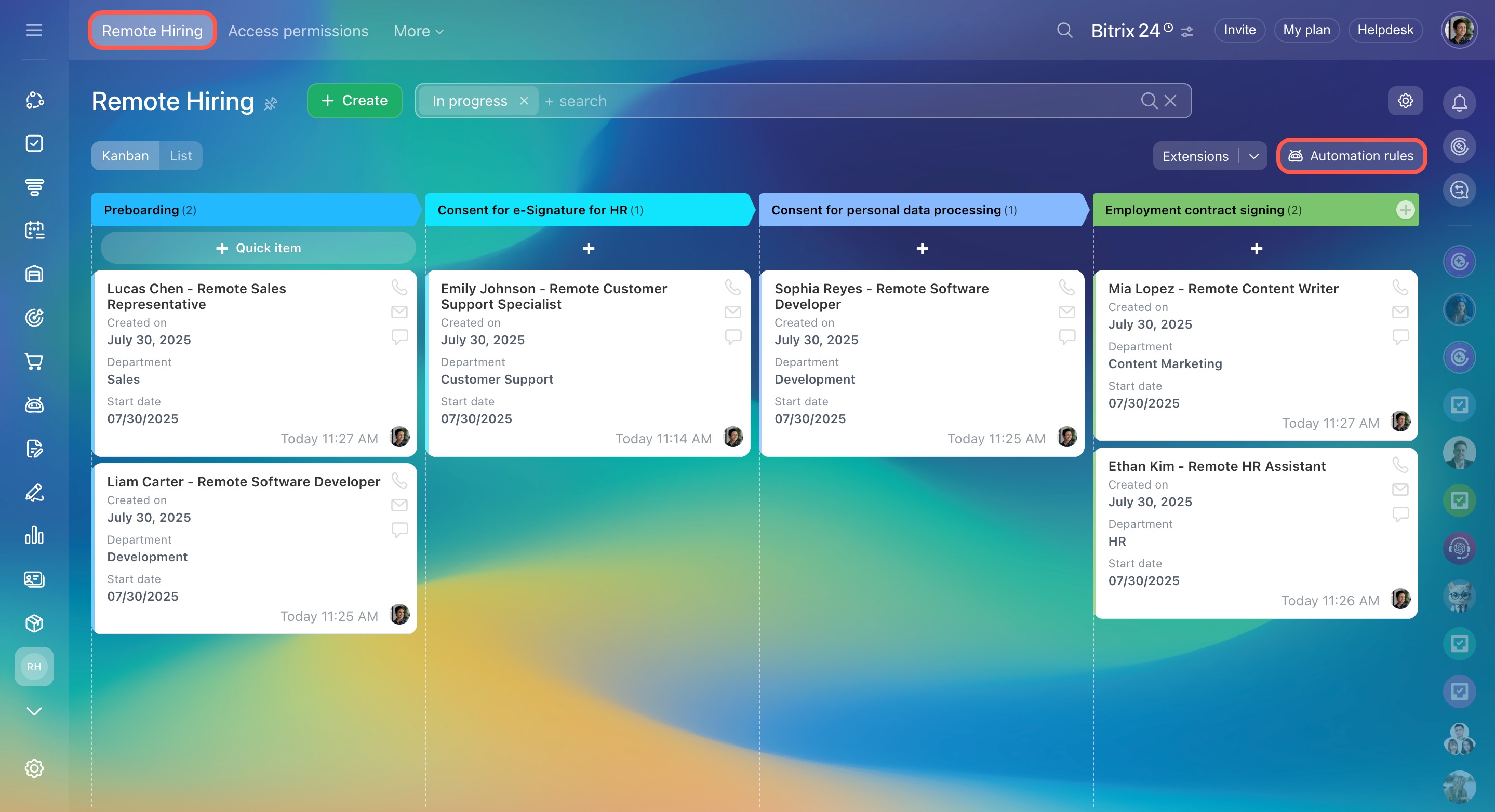Add a Quick item in Preboarding
The height and width of the screenshot is (812, 1495).
[x=258, y=248]
